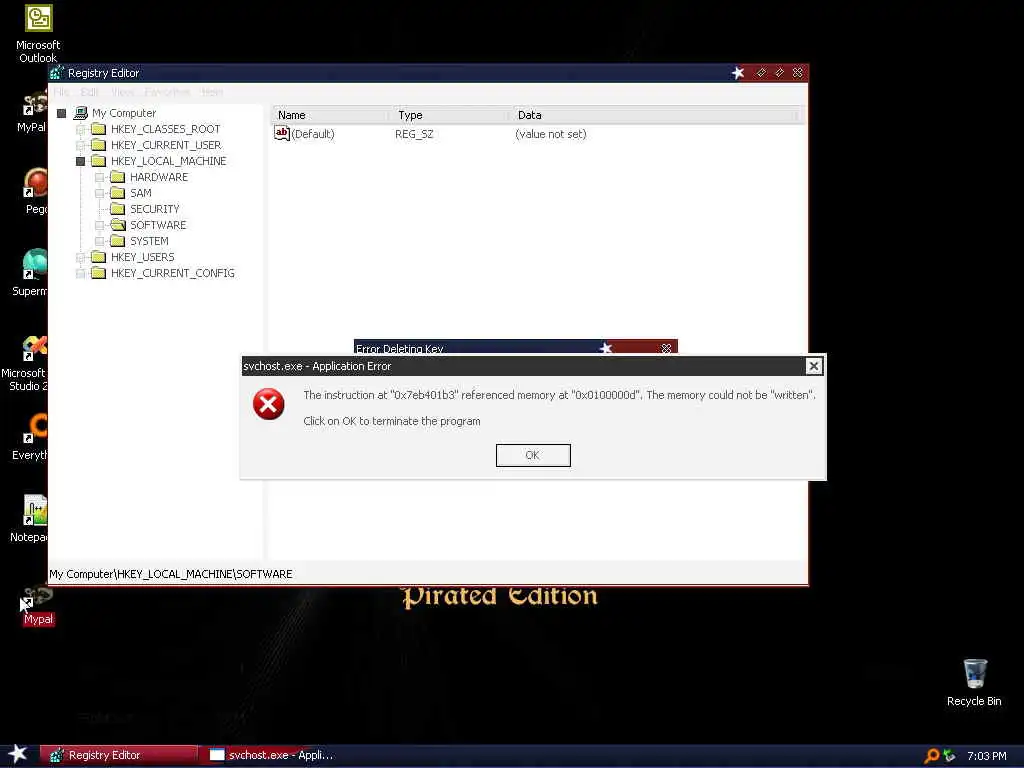The image size is (1024, 768).
Task: Expand the HKEY_CURRENT_CONFIG key
Action: (80, 273)
